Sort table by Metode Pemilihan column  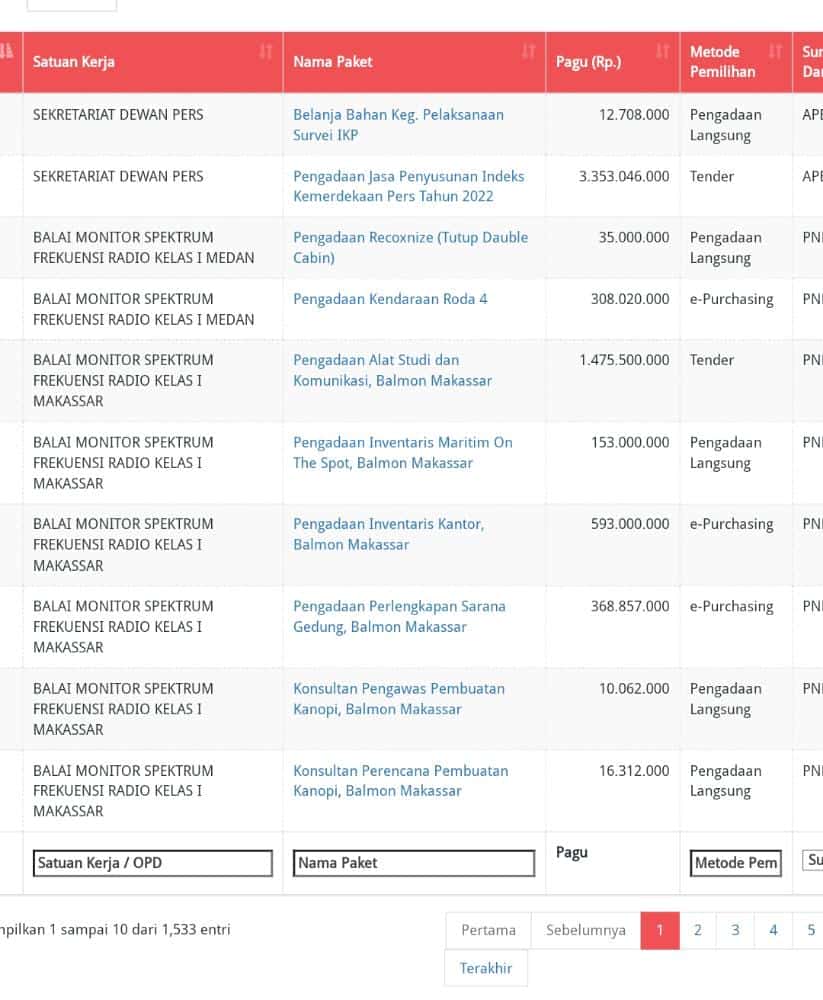click(x=735, y=62)
